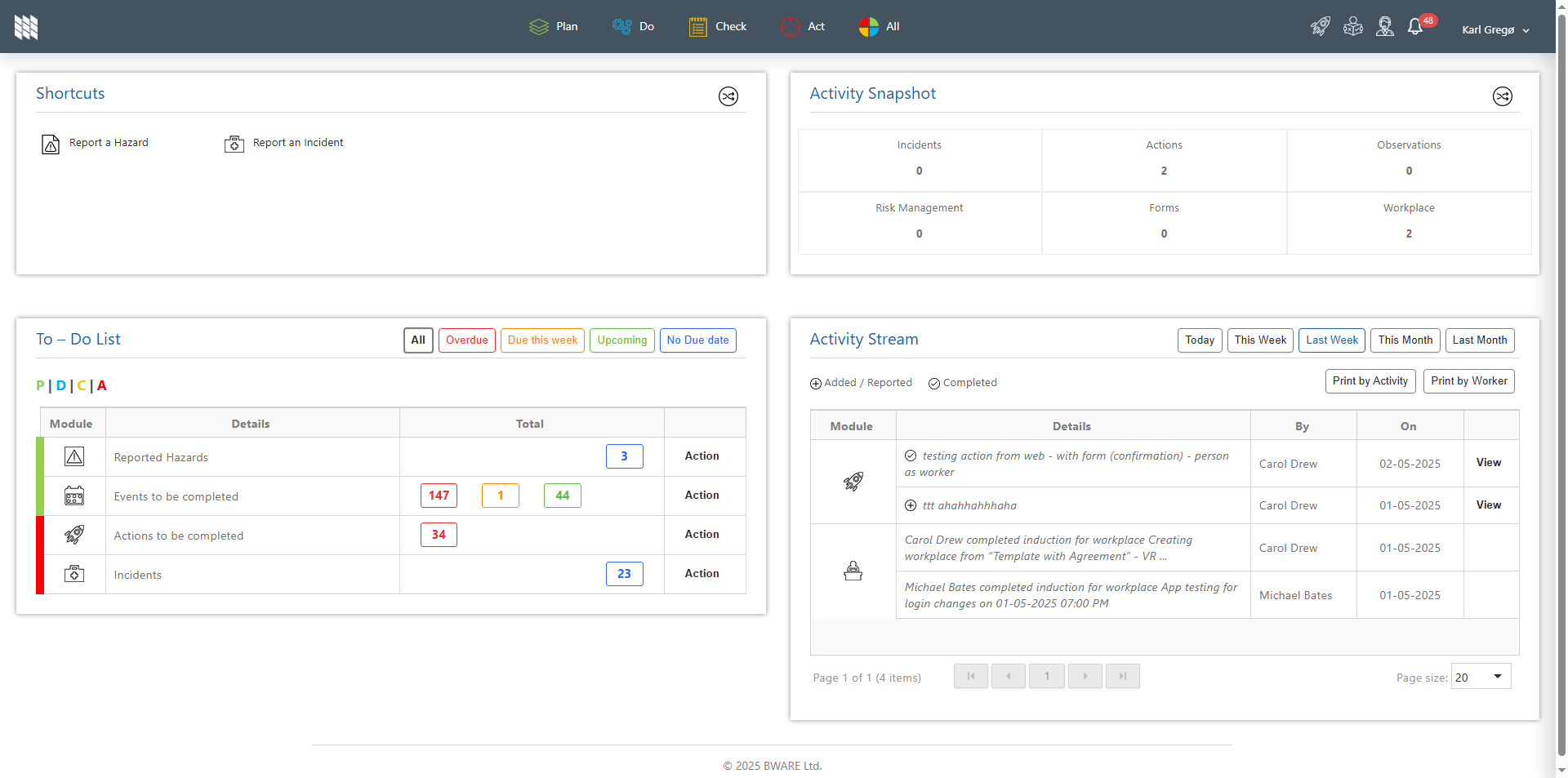Go to last page of Activity Stream

[1123, 676]
